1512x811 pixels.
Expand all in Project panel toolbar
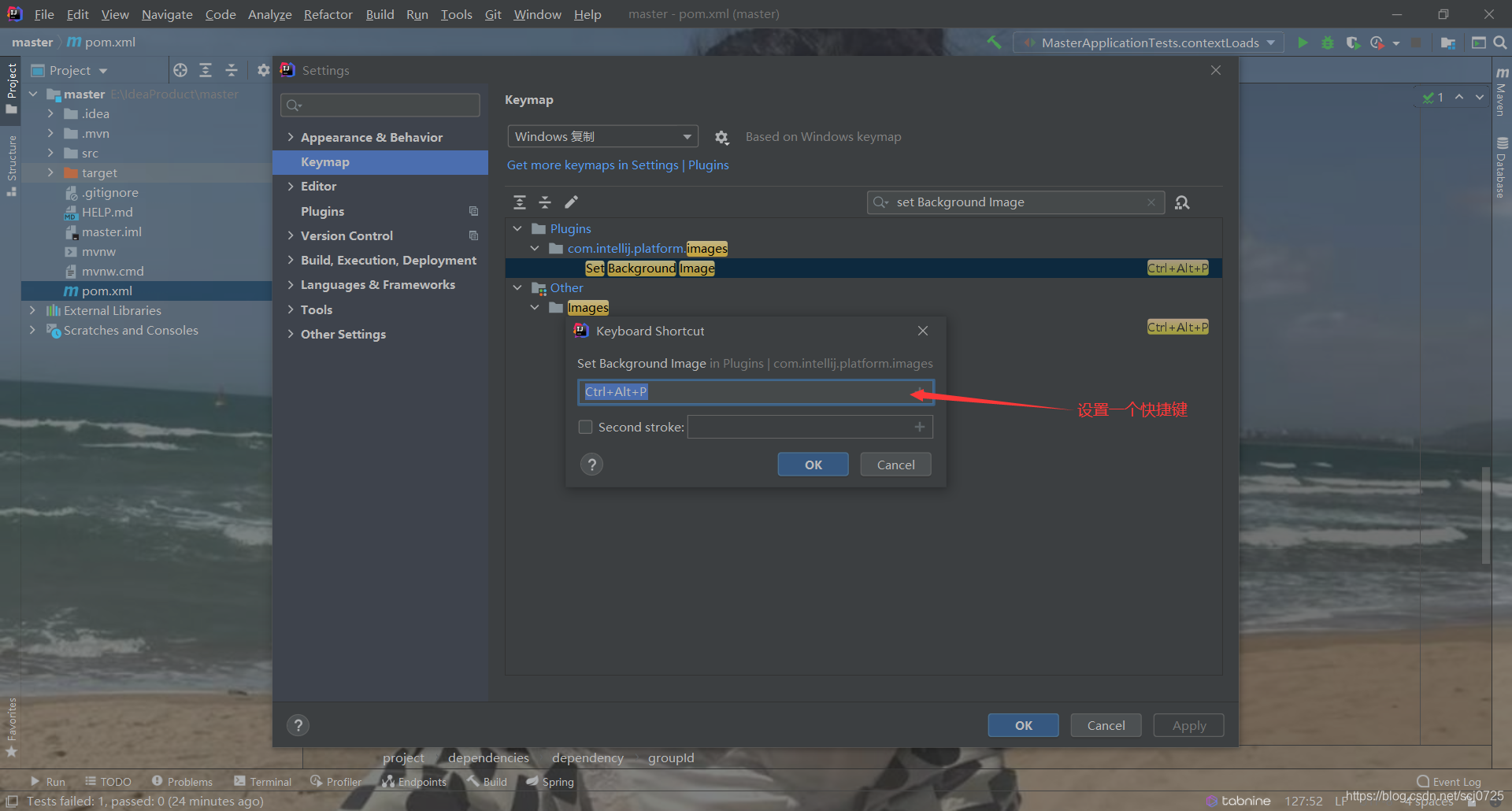[206, 70]
